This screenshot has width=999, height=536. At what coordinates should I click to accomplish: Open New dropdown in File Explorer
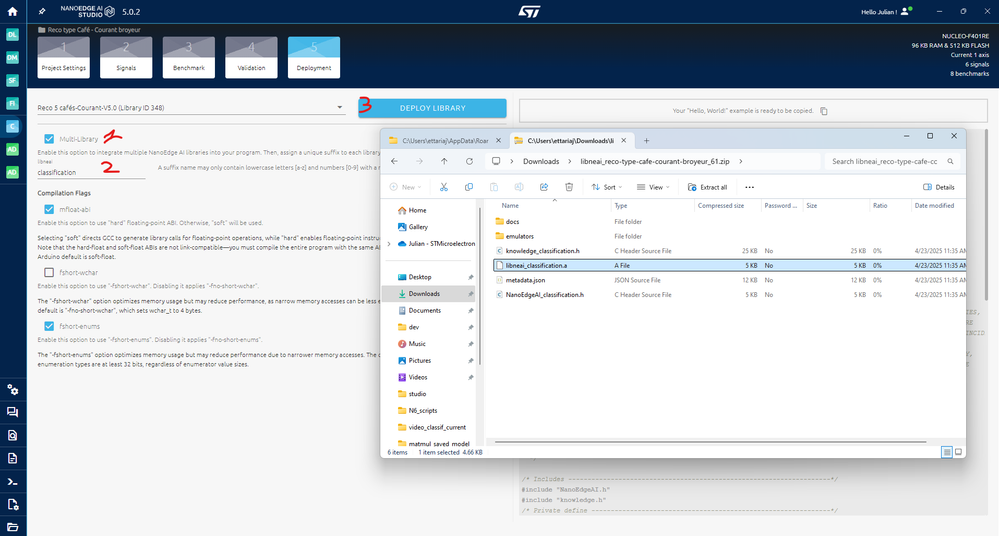405,187
